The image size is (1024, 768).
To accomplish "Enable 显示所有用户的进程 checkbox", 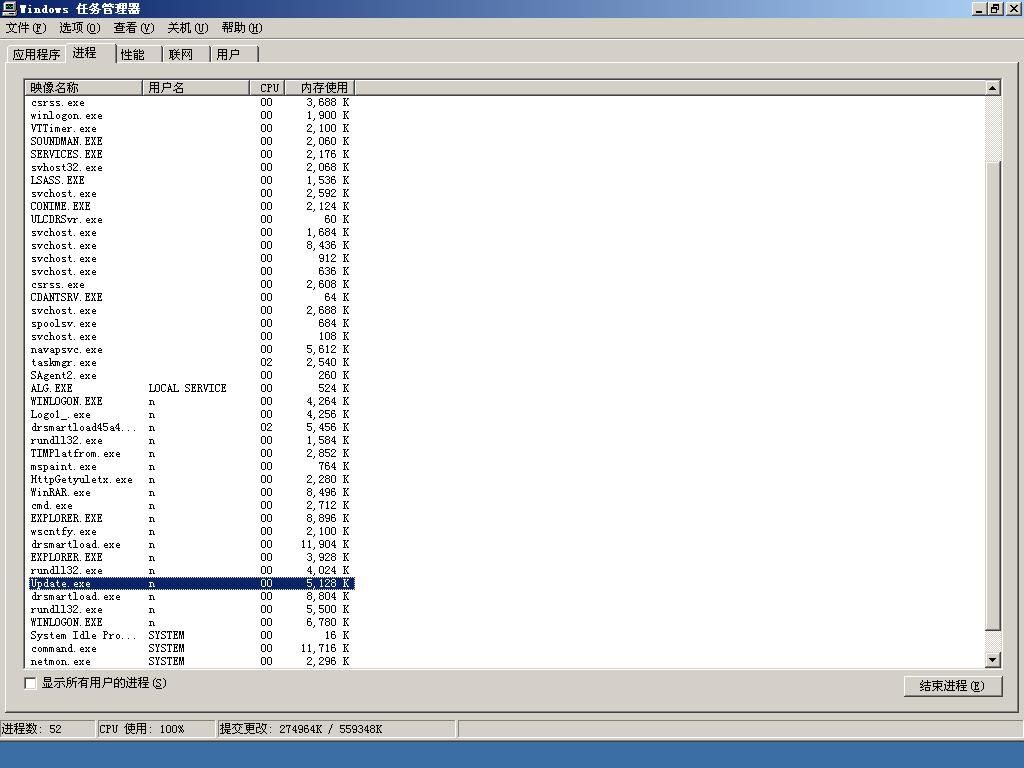I will pos(30,683).
